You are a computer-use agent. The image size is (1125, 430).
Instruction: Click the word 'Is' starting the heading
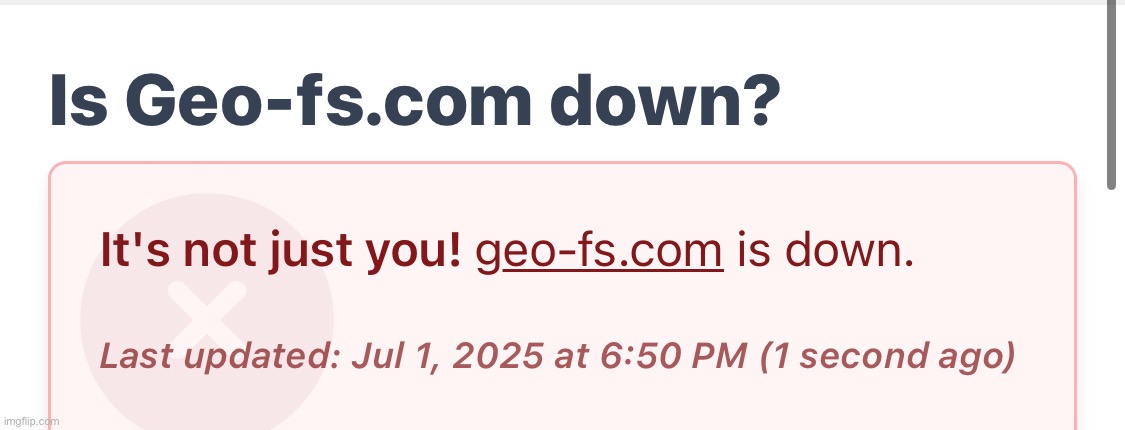[77, 102]
